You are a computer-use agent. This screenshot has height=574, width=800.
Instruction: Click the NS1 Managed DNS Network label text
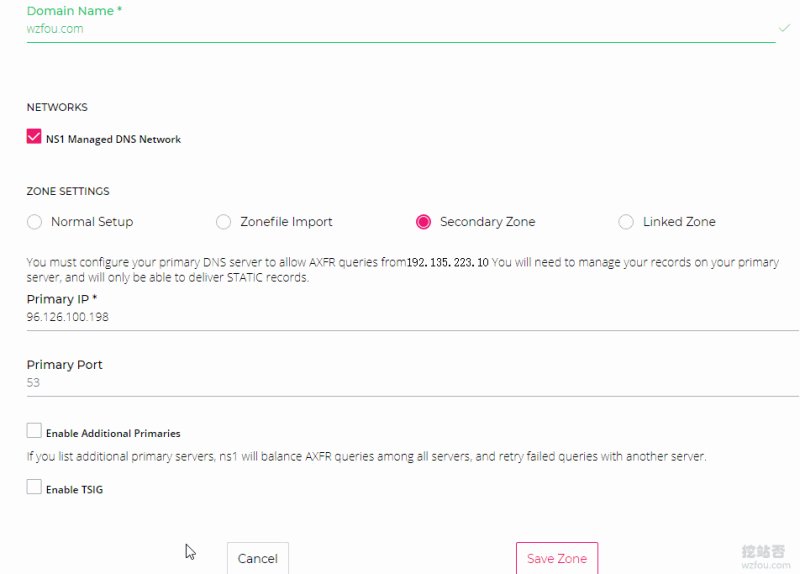pyautogui.click(x=113, y=139)
